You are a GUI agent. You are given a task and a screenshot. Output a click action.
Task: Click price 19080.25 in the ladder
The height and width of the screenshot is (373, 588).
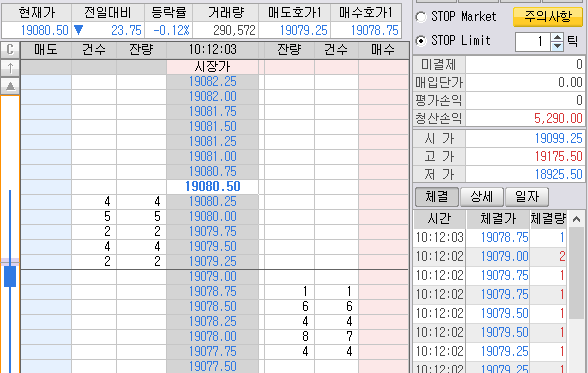point(213,202)
